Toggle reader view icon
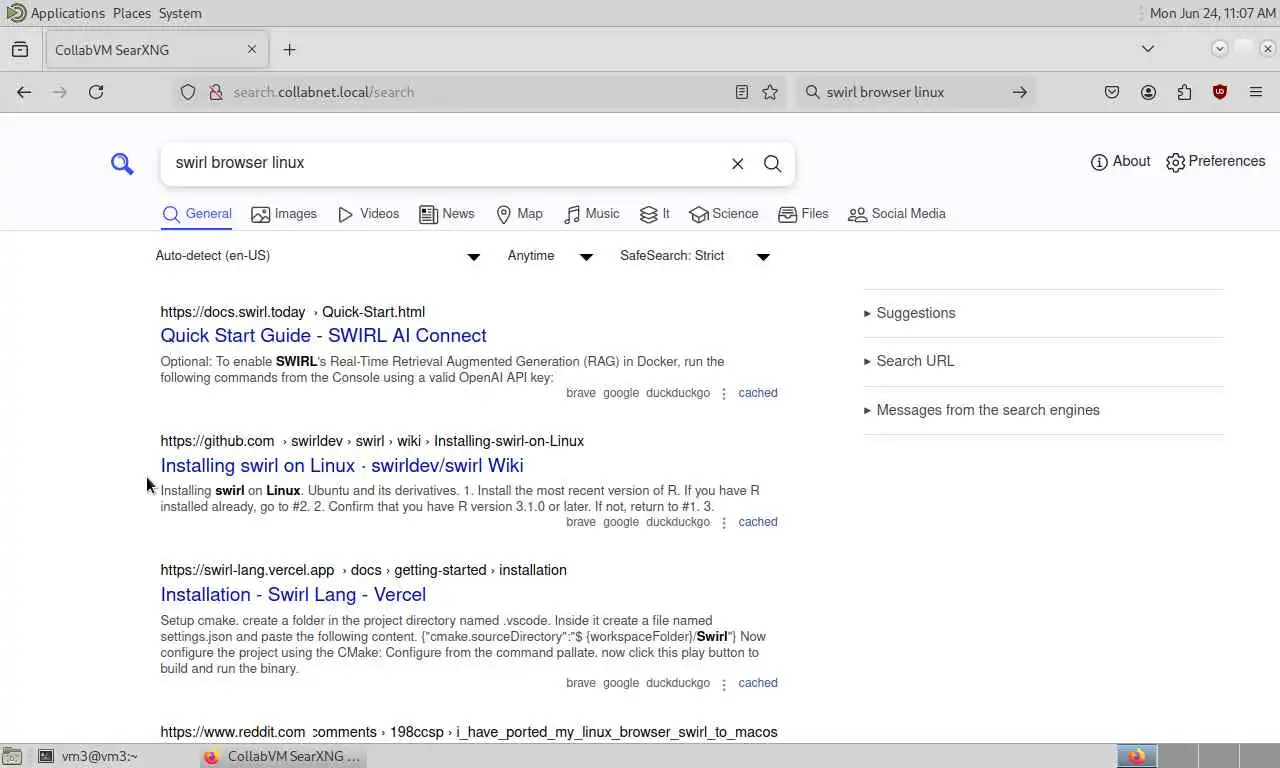The image size is (1280, 768). [741, 92]
